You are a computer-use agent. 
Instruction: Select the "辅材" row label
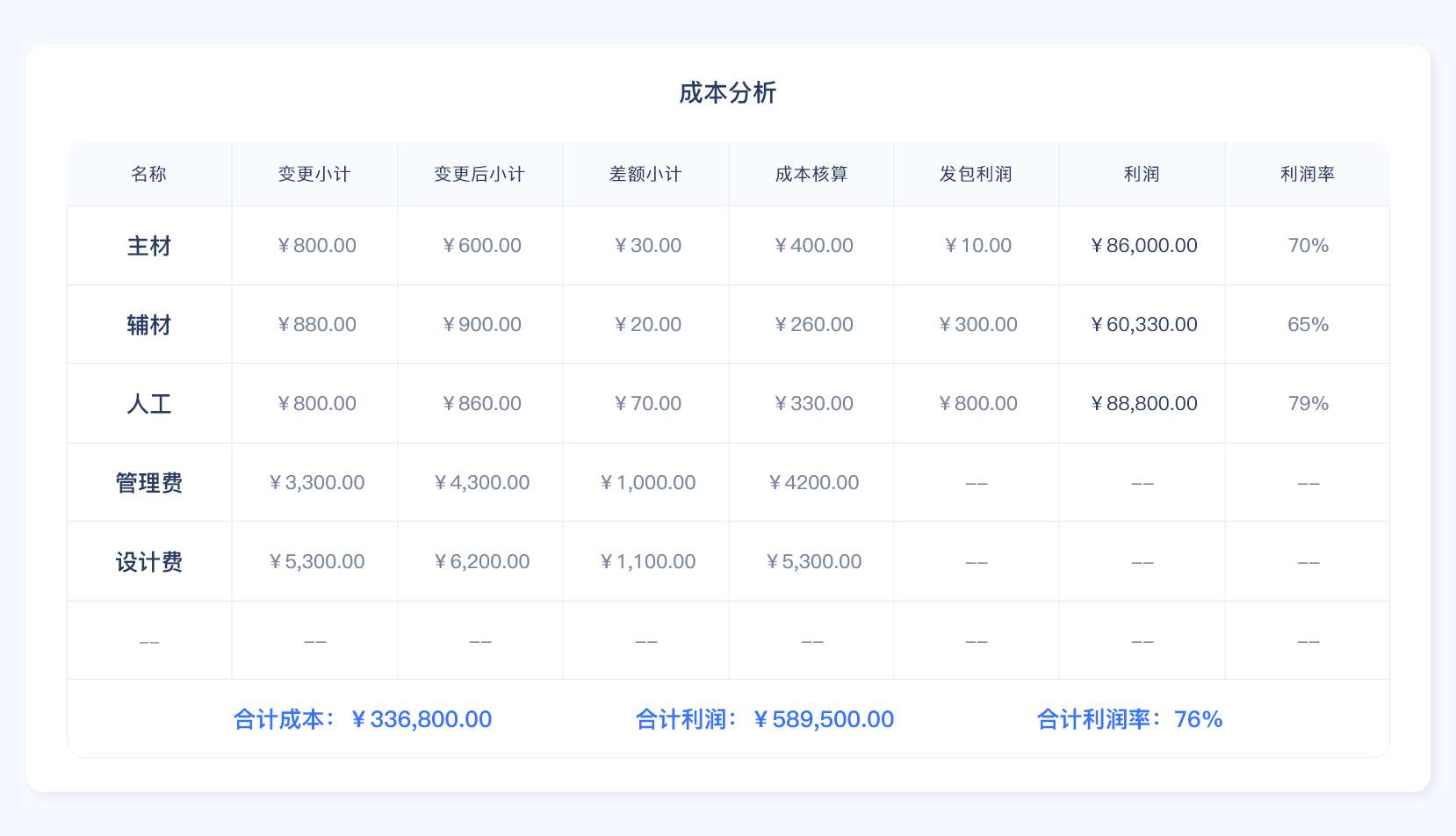[x=149, y=325]
